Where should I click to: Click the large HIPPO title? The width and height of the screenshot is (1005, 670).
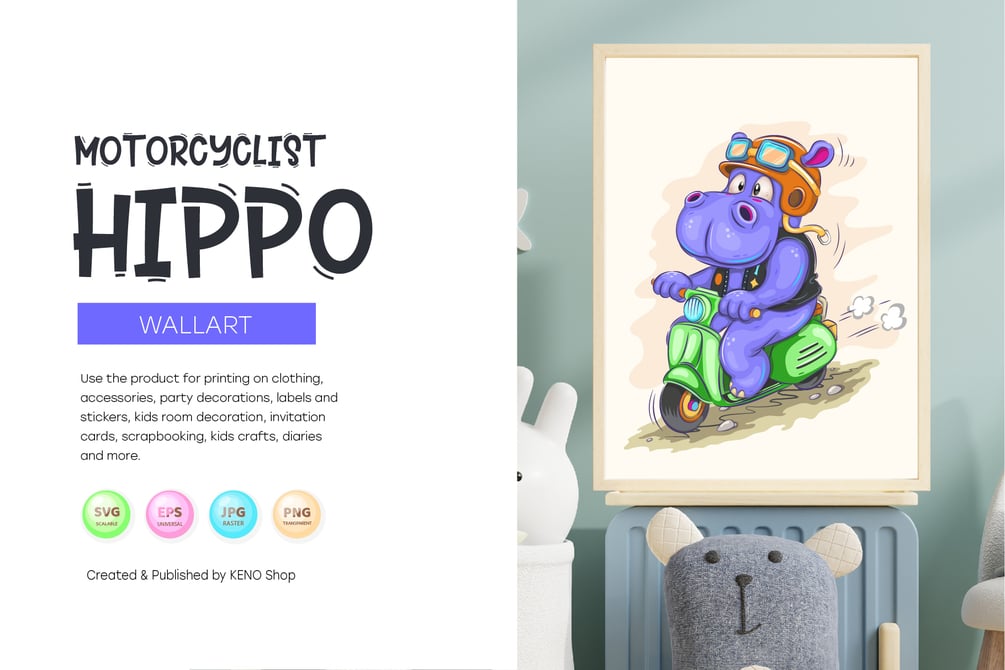click(222, 232)
